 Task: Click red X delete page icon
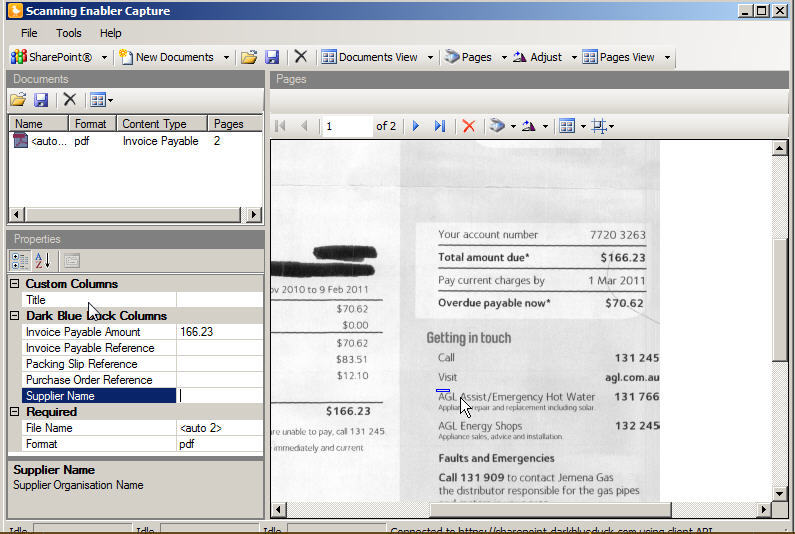(x=469, y=126)
